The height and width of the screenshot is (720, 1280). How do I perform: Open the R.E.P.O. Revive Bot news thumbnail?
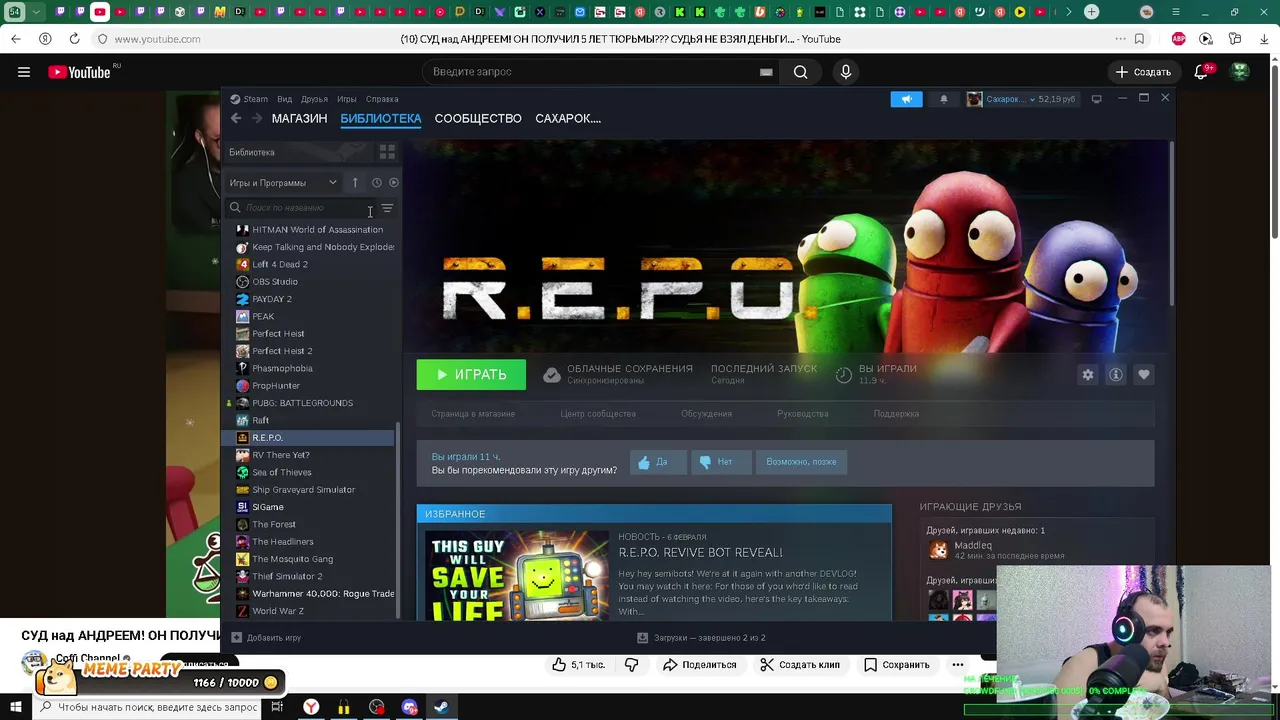pos(517,575)
